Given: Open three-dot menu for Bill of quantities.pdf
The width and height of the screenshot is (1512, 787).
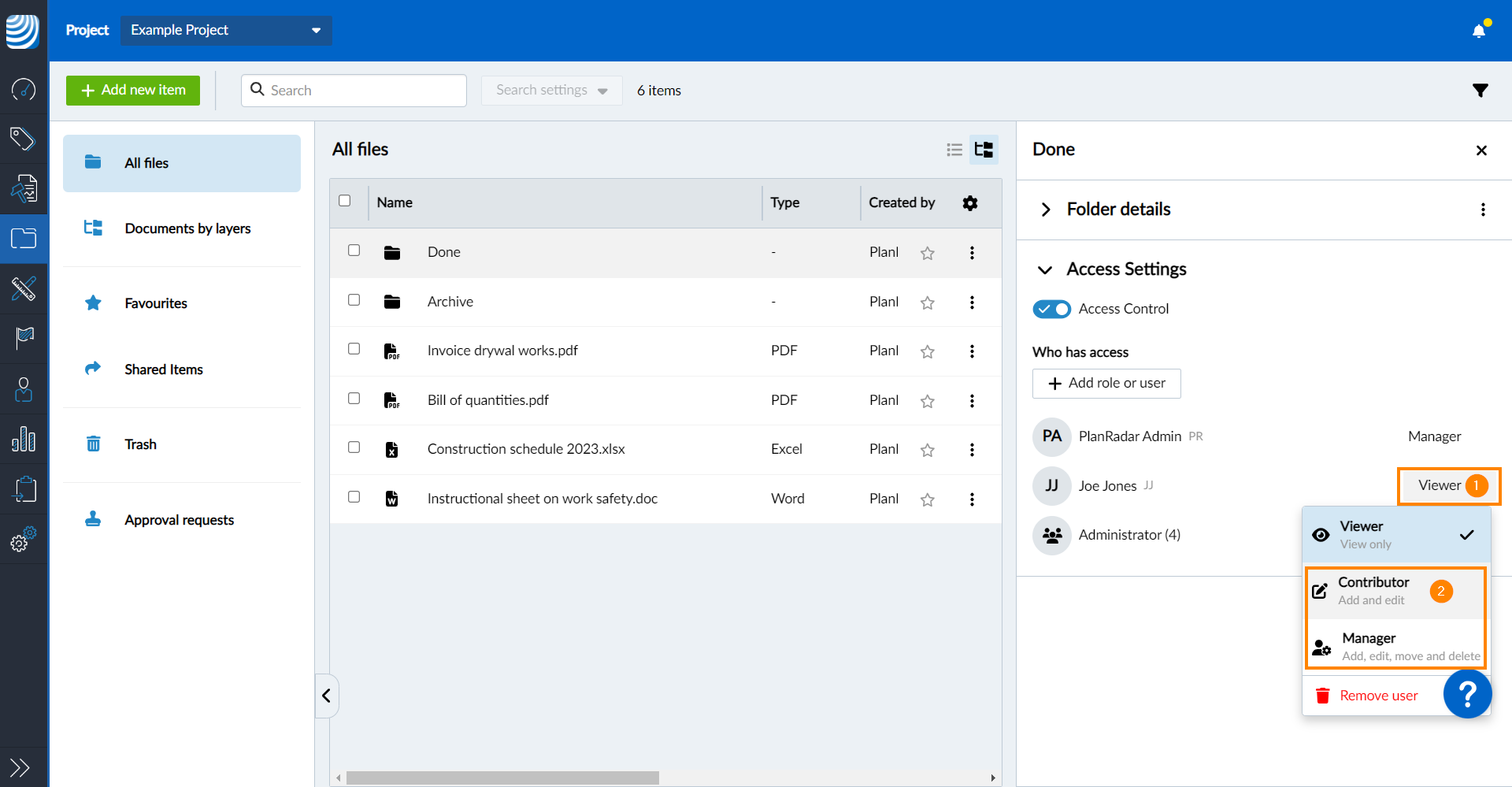Looking at the screenshot, I should (972, 401).
